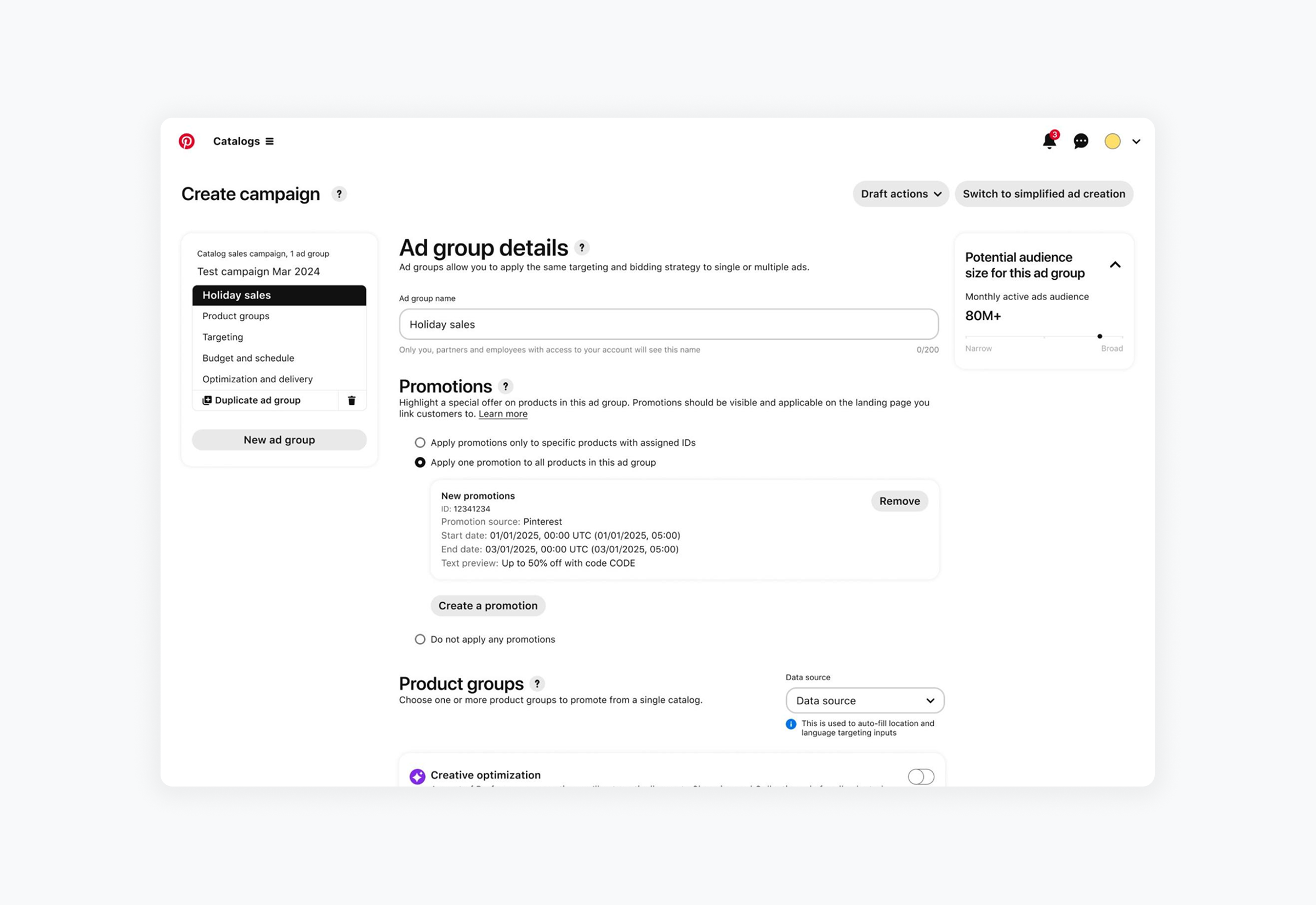
Task: Go to Budget and schedule section
Action: pos(248,358)
